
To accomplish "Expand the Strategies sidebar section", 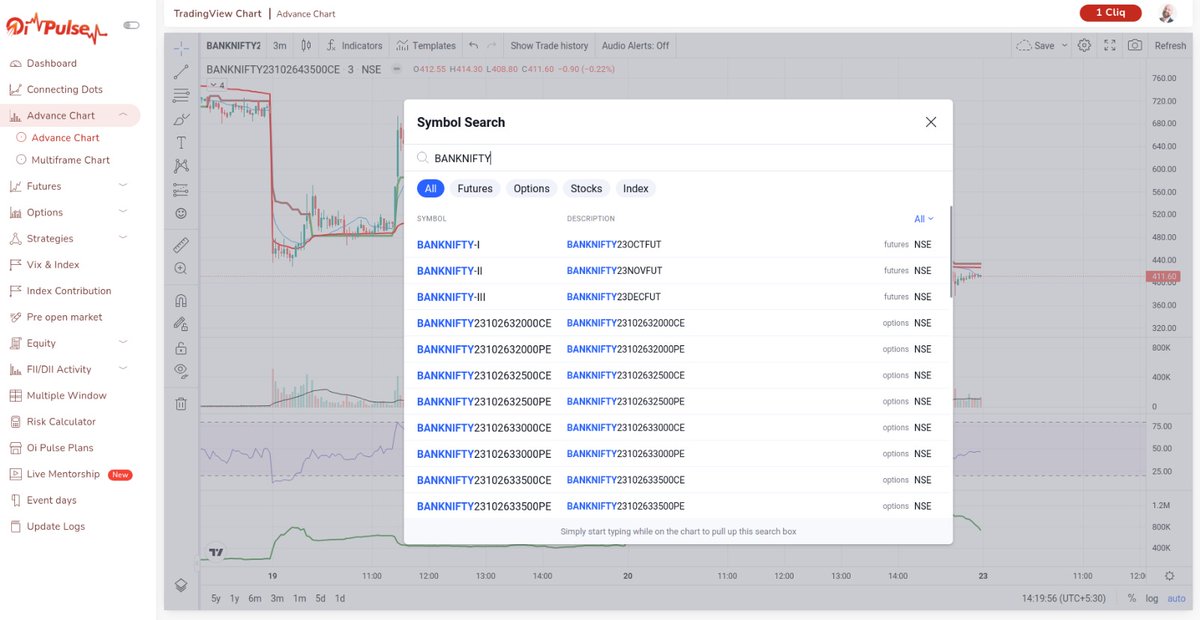I will pos(123,238).
